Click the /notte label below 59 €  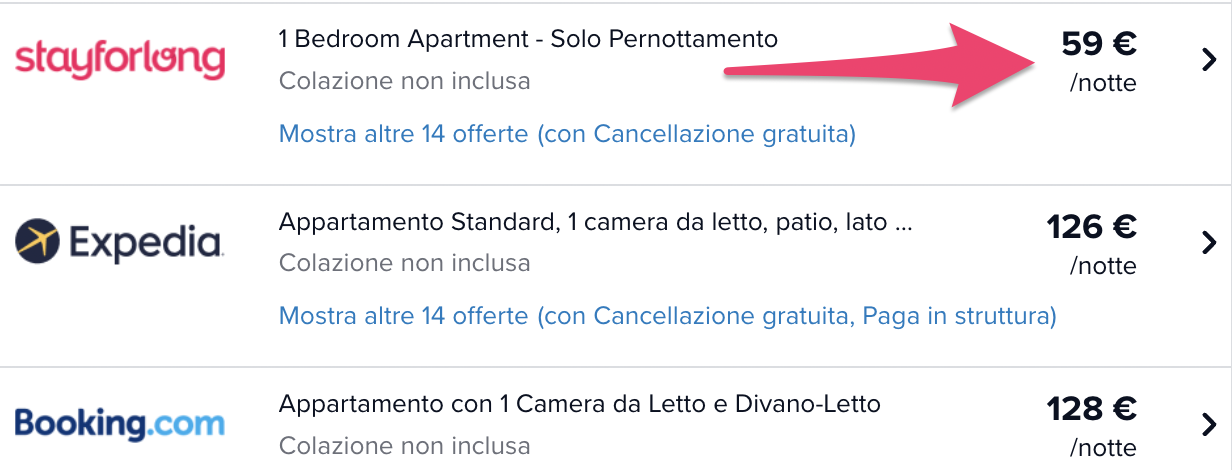coord(1103,83)
